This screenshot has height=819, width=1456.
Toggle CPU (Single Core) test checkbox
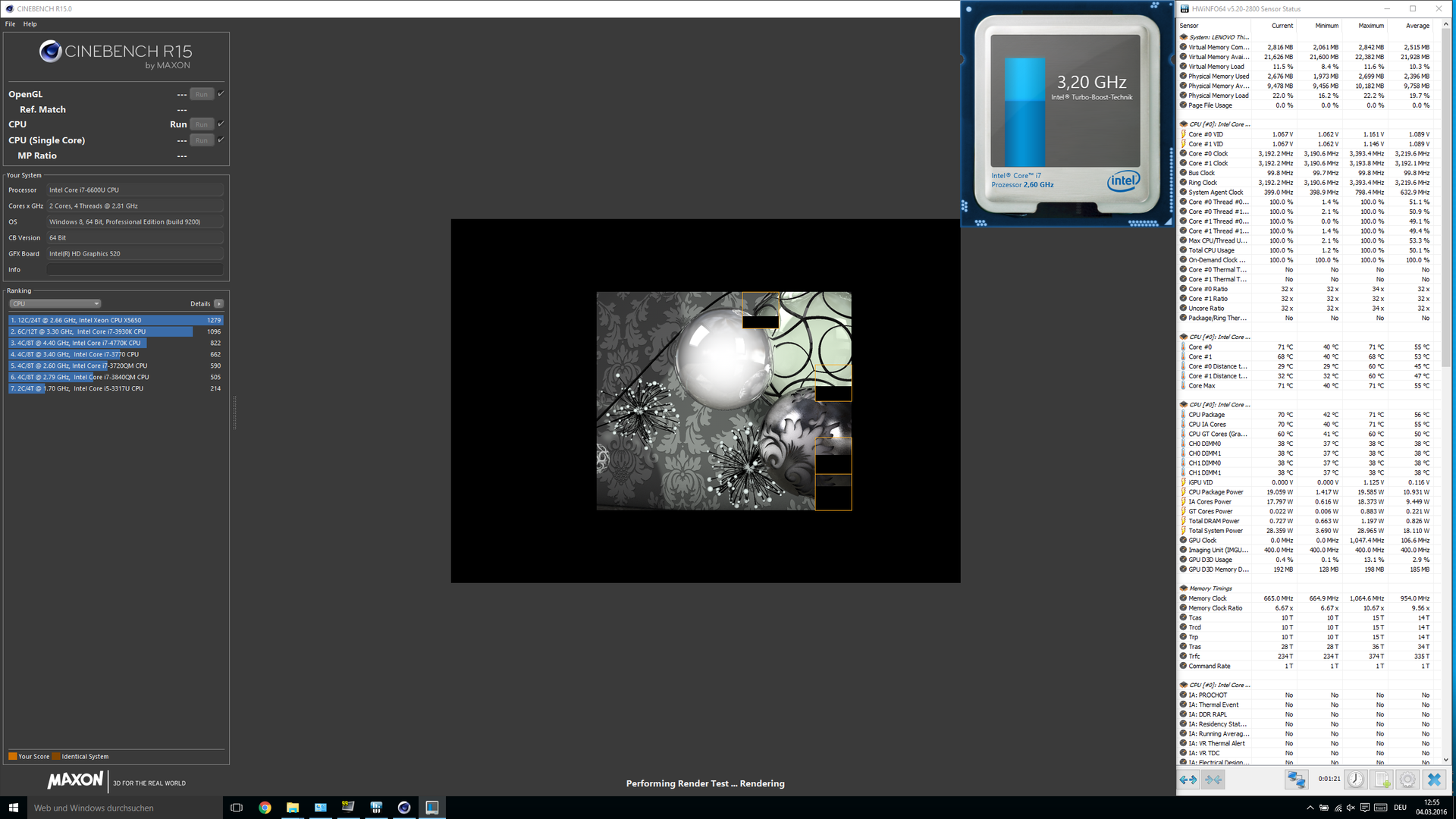221,140
